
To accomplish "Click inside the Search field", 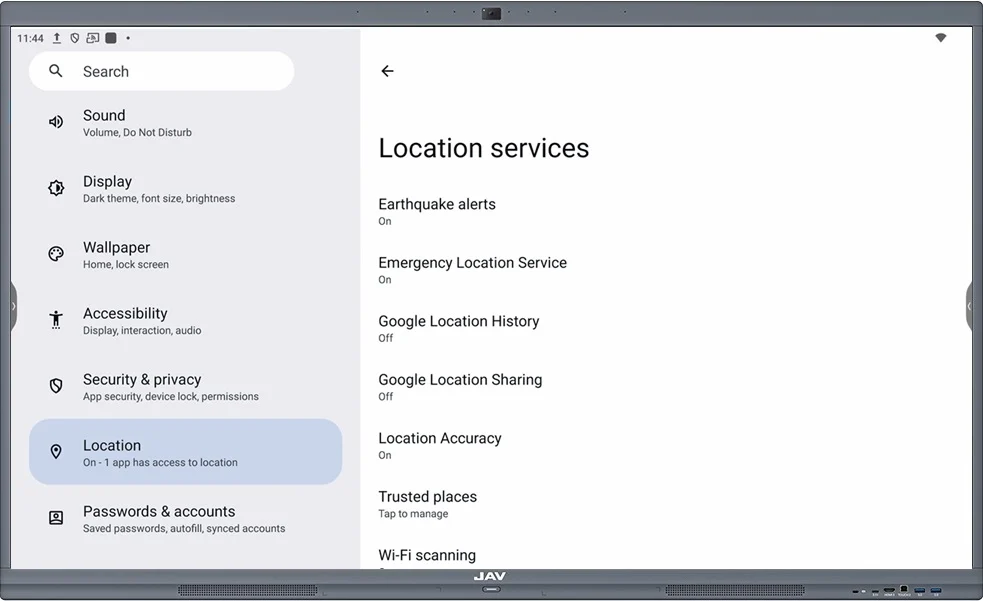I will (x=160, y=71).
